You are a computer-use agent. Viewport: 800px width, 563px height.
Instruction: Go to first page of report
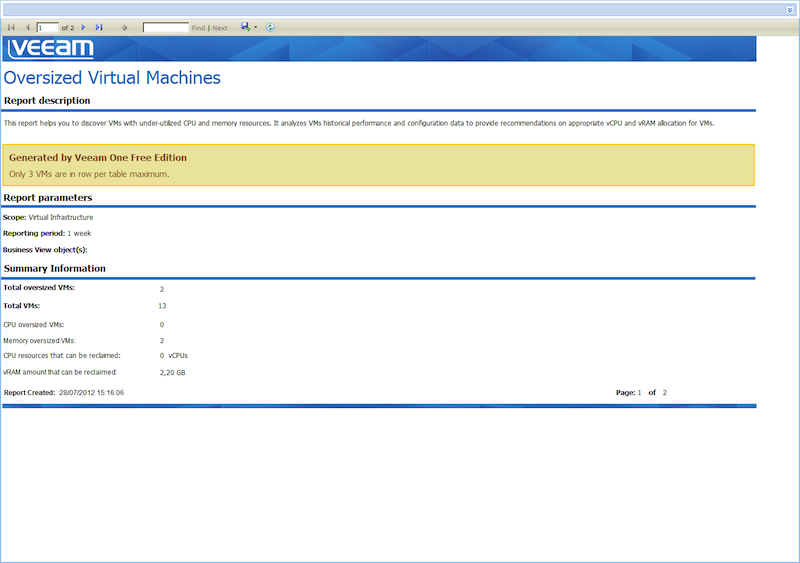tap(11, 28)
